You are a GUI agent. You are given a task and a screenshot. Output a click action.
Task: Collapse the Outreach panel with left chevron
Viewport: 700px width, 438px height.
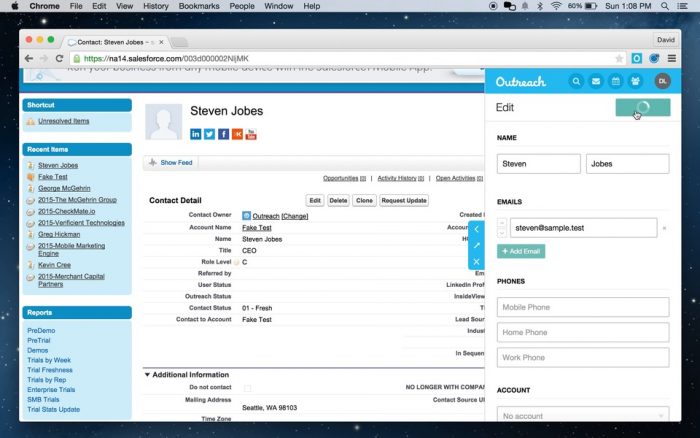point(476,229)
